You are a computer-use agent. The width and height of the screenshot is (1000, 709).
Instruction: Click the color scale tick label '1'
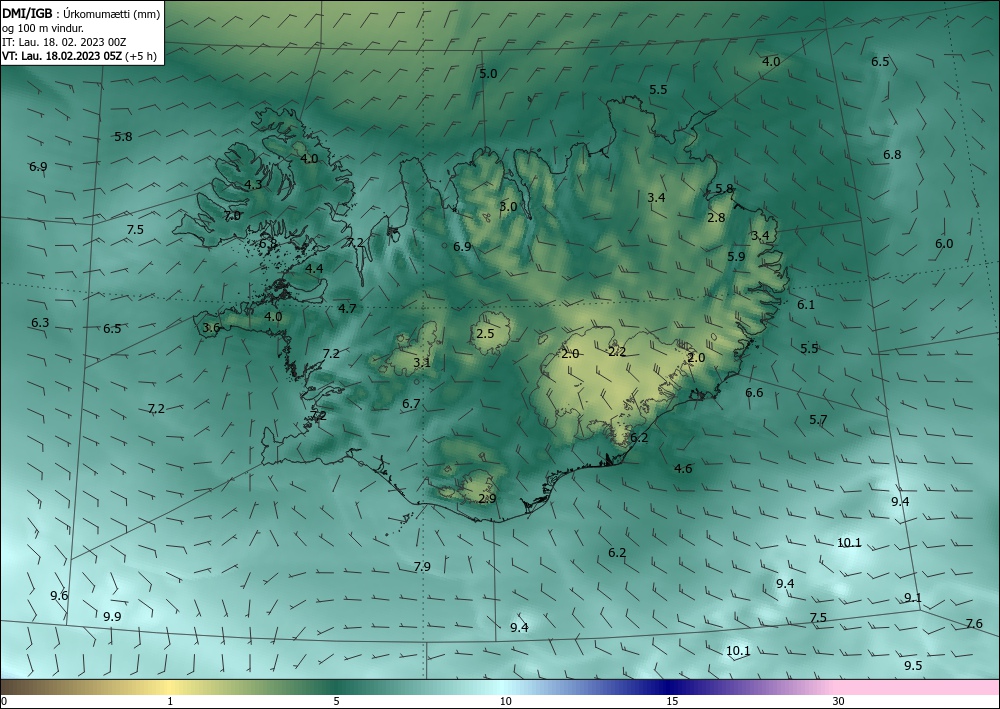pos(170,701)
